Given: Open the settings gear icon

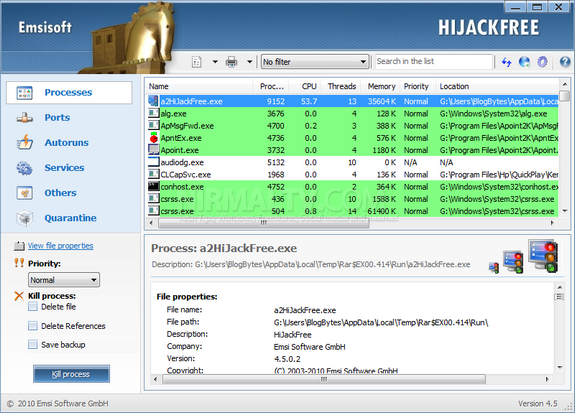Looking at the screenshot, I should click(x=542, y=62).
